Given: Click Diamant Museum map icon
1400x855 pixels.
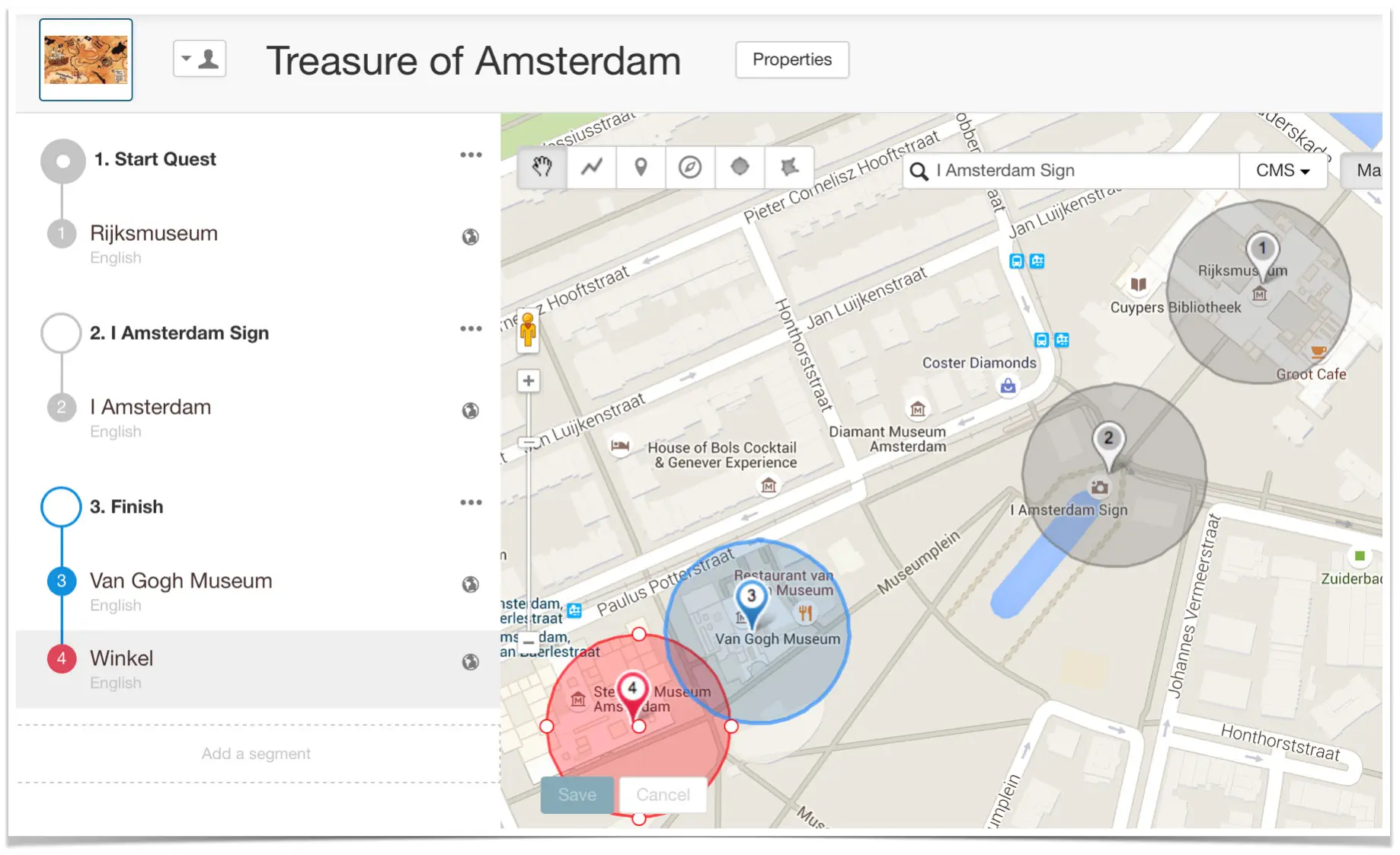Looking at the screenshot, I should (918, 409).
